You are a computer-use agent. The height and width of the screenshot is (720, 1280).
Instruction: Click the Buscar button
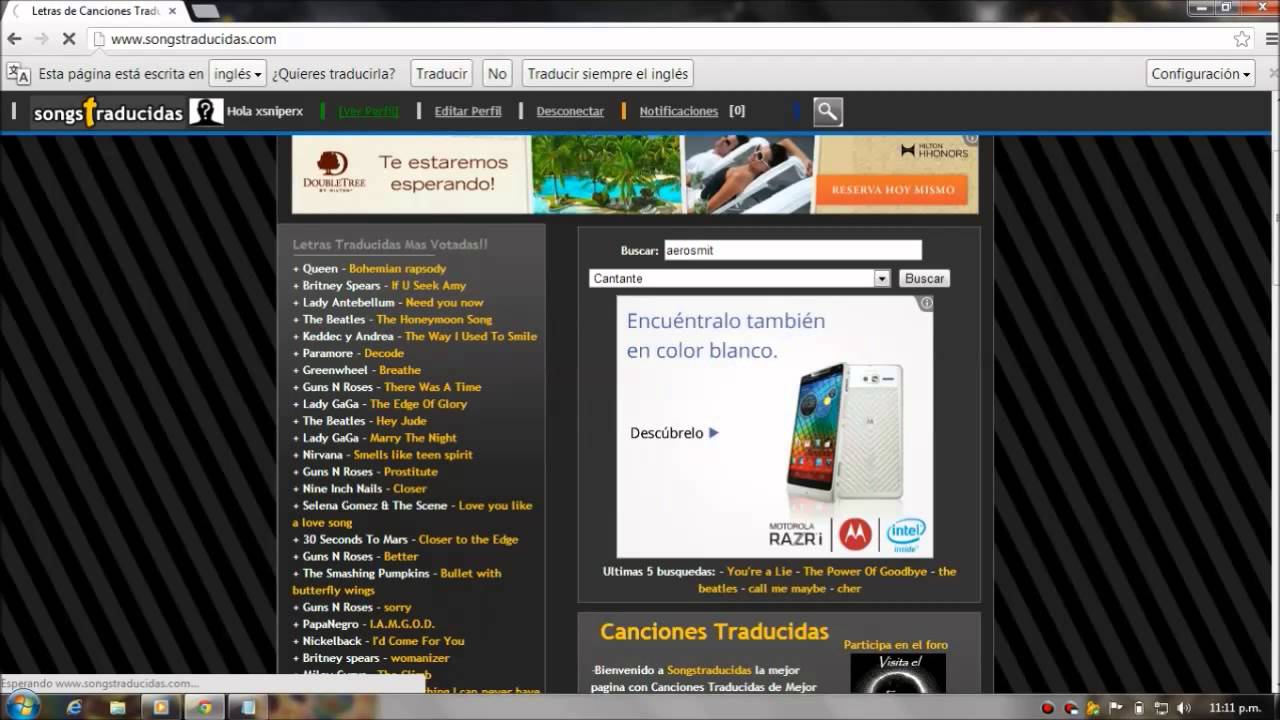click(924, 279)
